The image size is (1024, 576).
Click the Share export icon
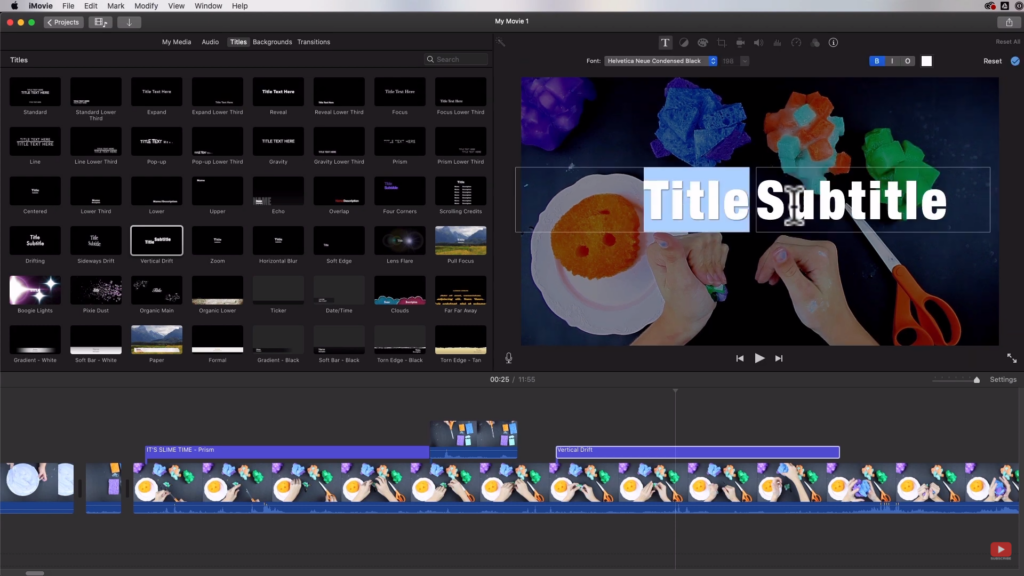(x=1009, y=22)
